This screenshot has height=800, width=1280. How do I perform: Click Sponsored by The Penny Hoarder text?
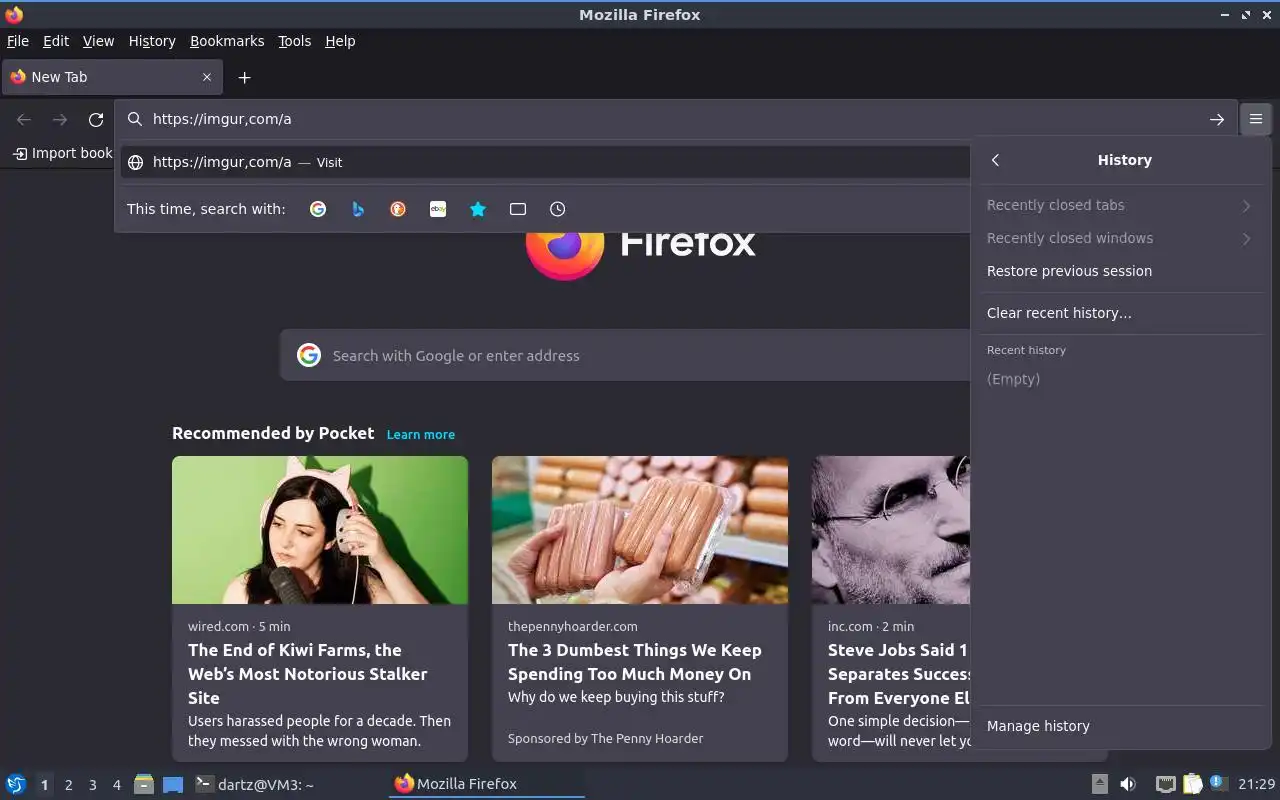tap(605, 738)
